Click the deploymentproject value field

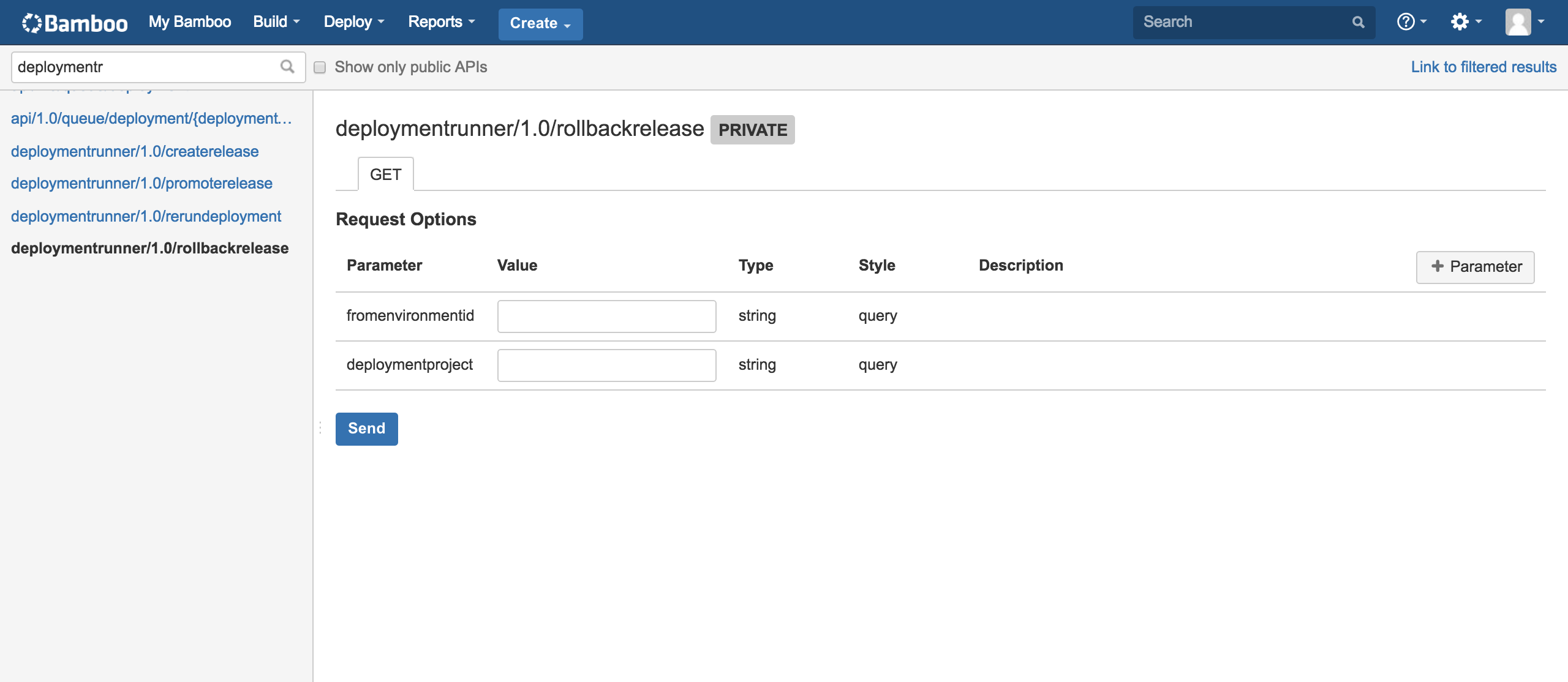click(606, 365)
